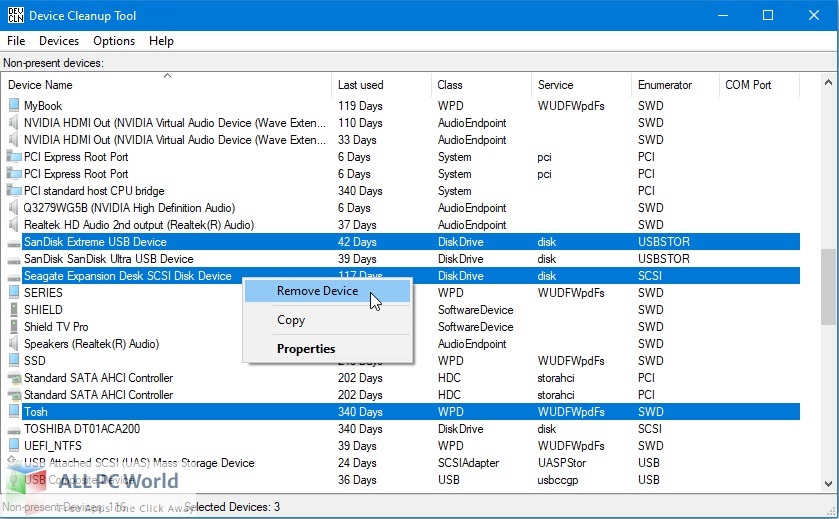Select Realtek HD Audio 2nd output row
The image size is (839, 519).
[x=402, y=225]
